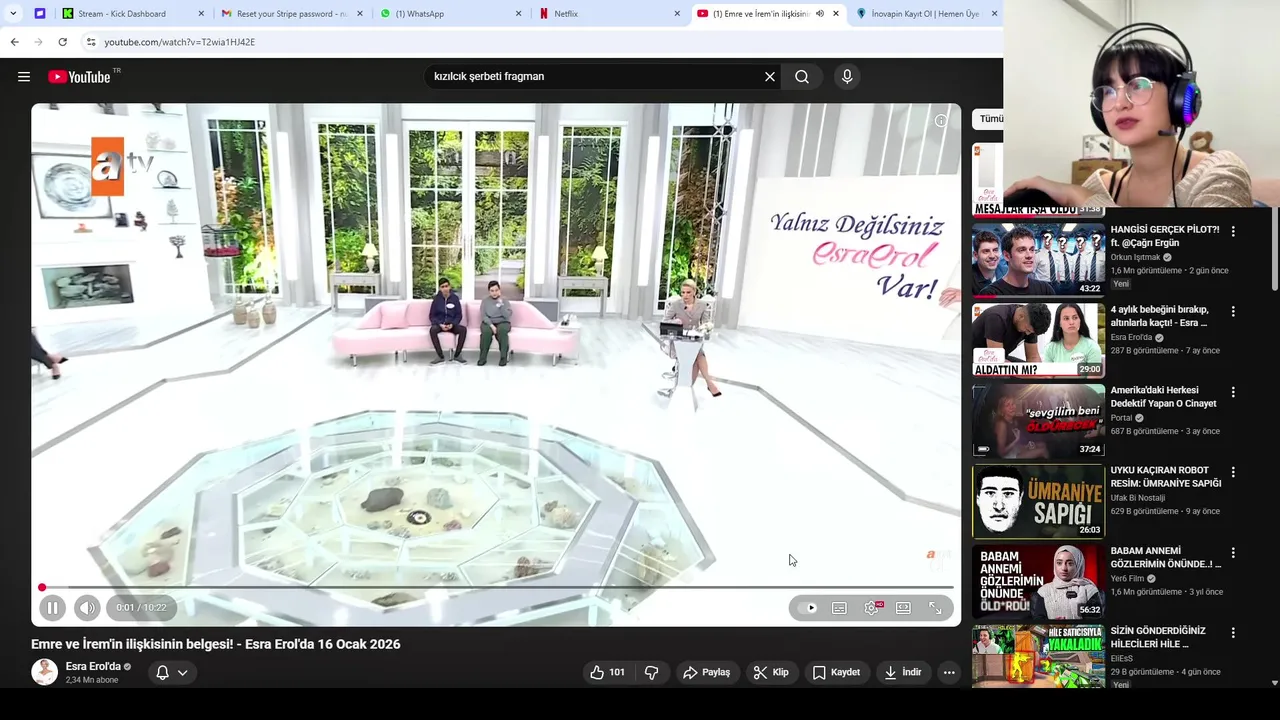
Task: Click the video title text
Action: (216, 645)
